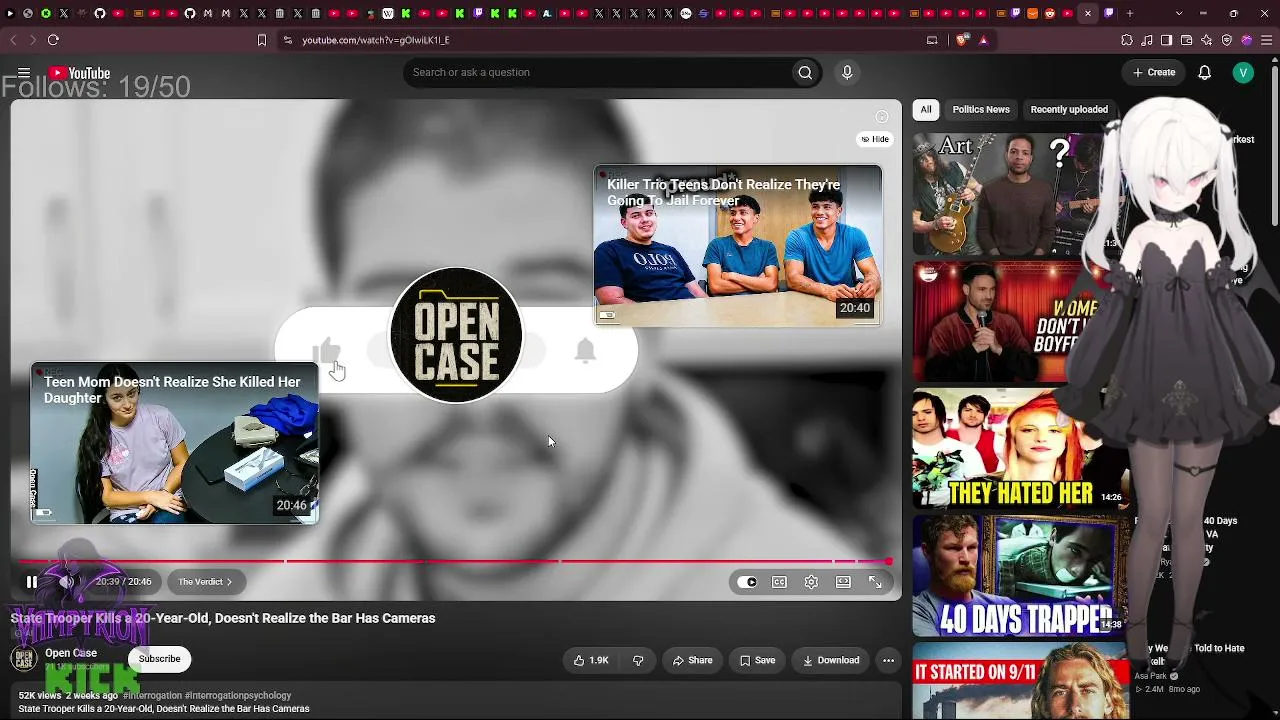Watch 'Killer Trio Teens' end screen video
This screenshot has width=1280, height=720.
(738, 246)
